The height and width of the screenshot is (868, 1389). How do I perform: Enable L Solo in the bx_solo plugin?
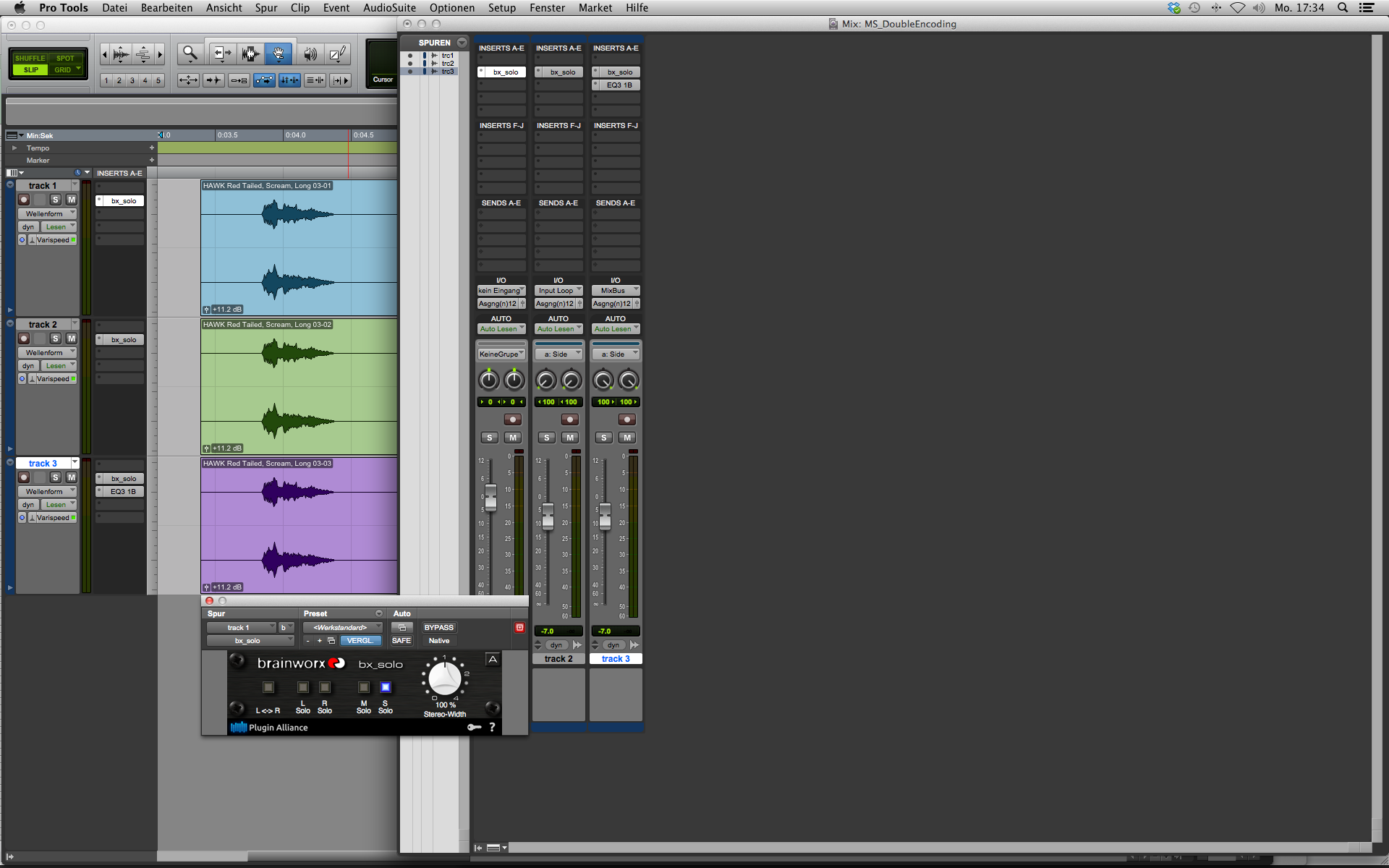[x=303, y=687]
